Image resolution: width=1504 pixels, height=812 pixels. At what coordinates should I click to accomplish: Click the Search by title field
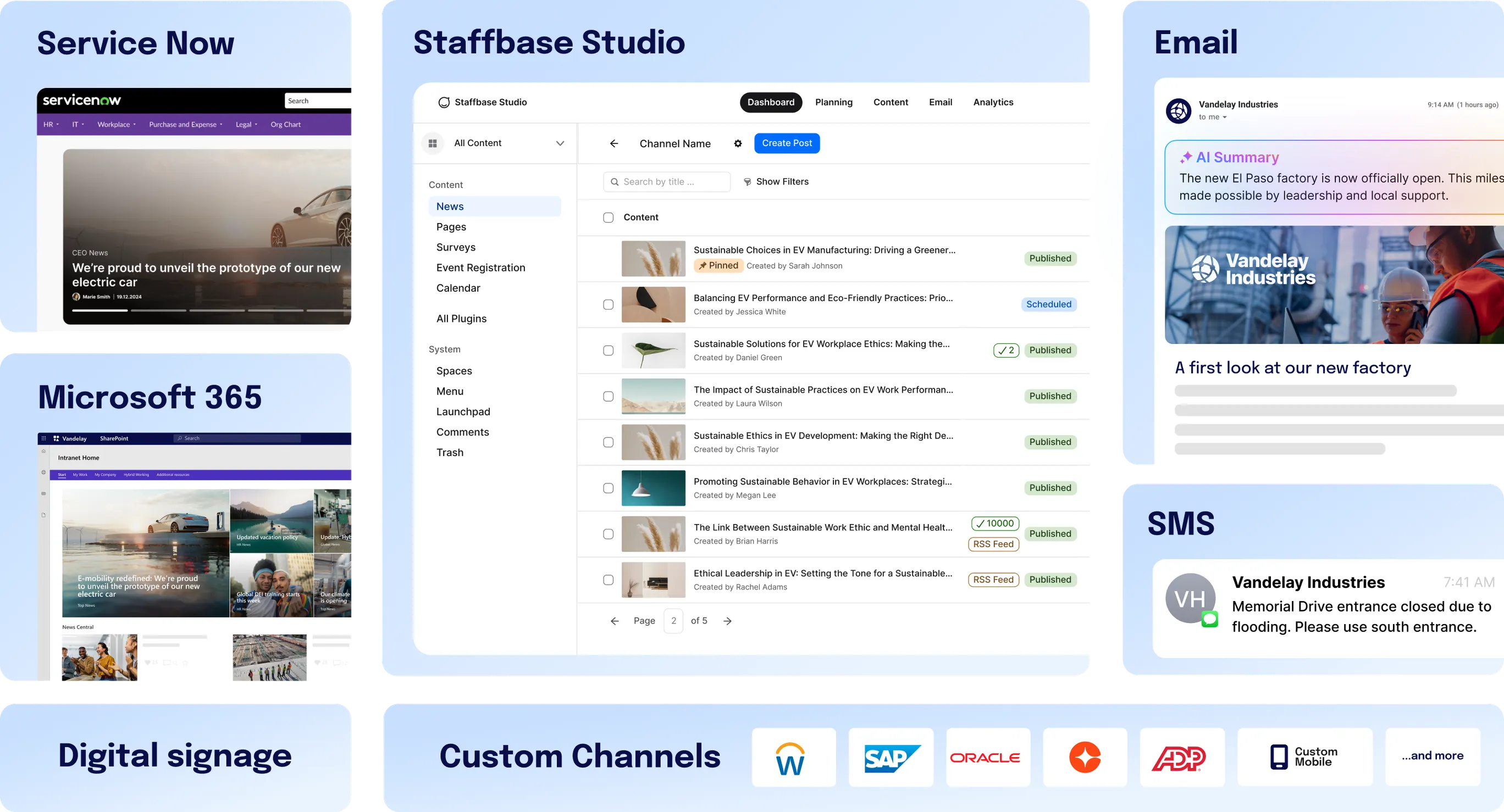667,182
